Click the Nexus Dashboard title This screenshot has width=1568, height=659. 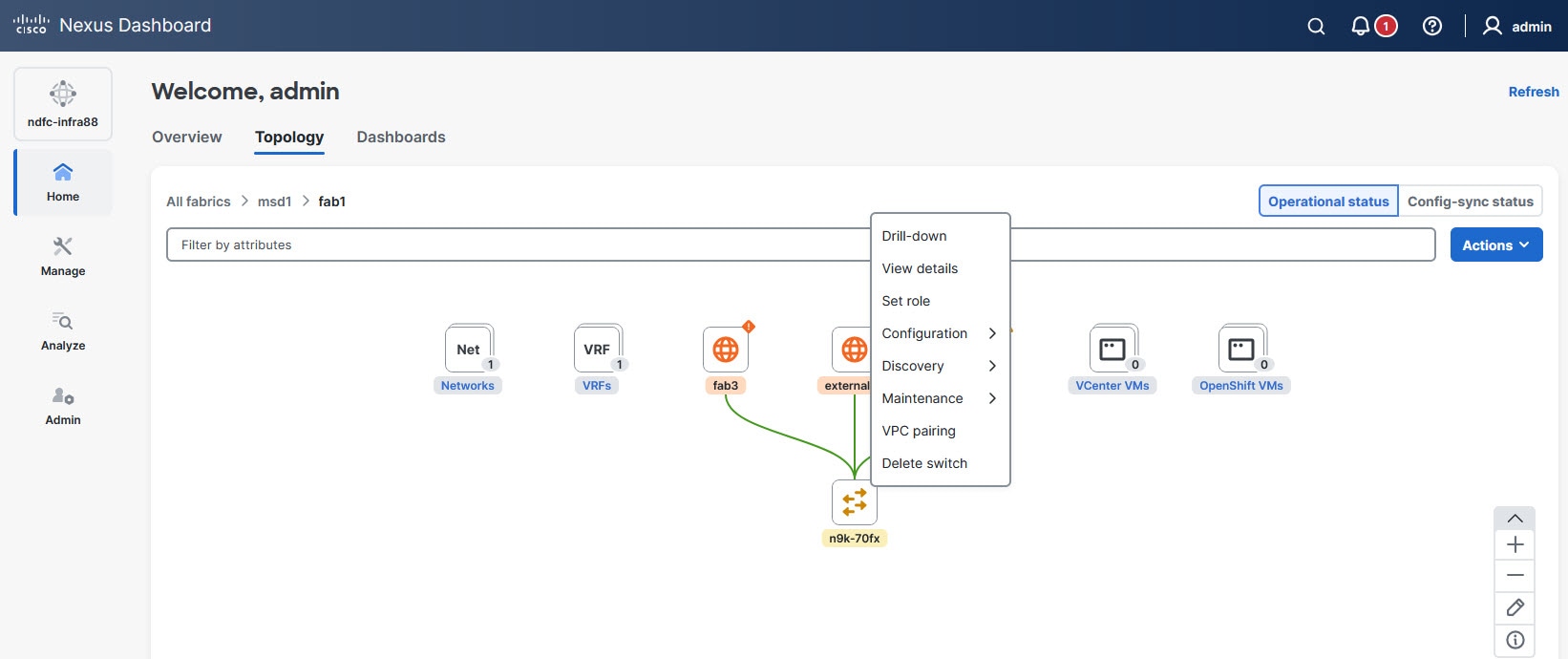136,26
